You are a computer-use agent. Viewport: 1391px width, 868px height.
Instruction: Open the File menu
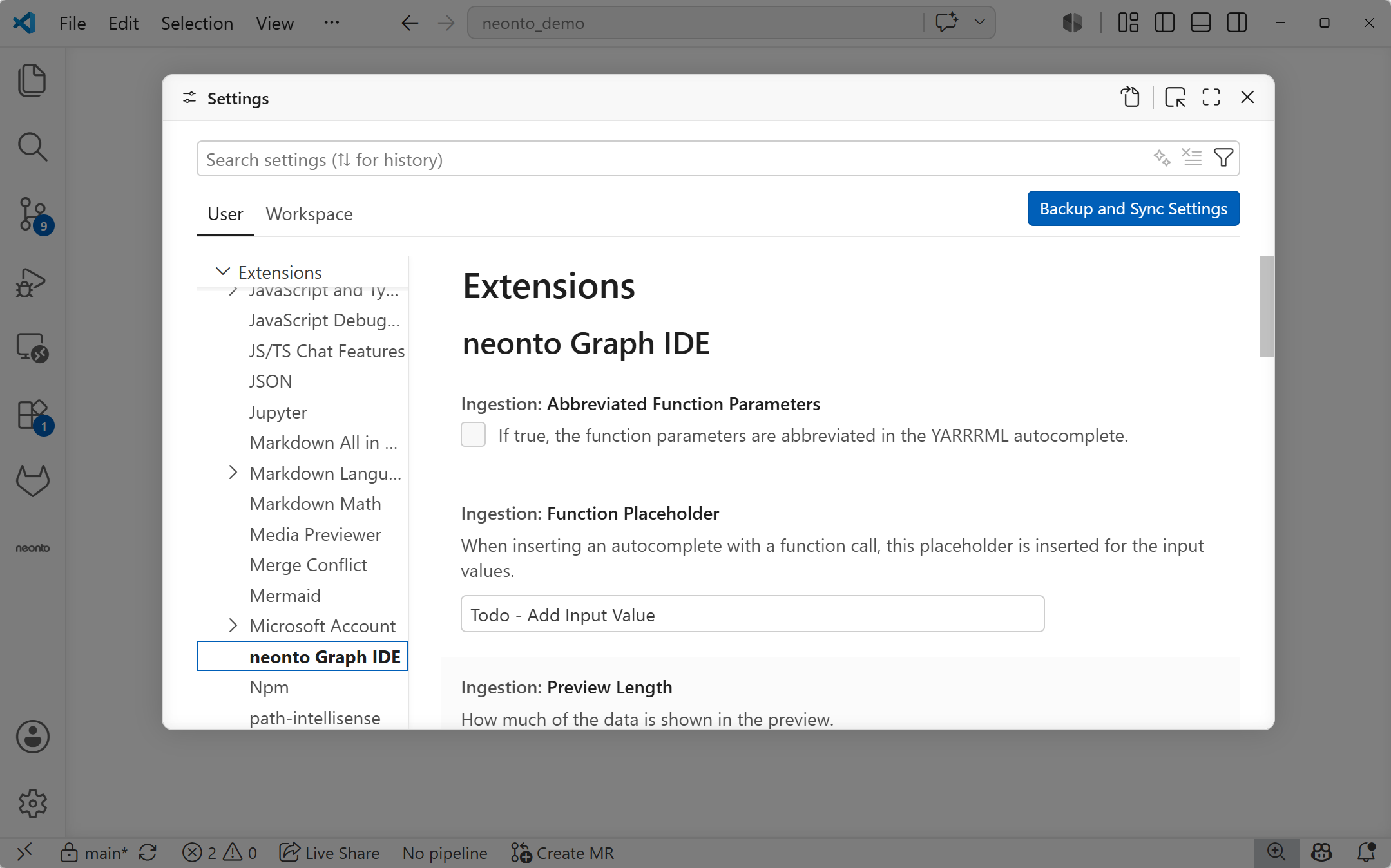72,23
